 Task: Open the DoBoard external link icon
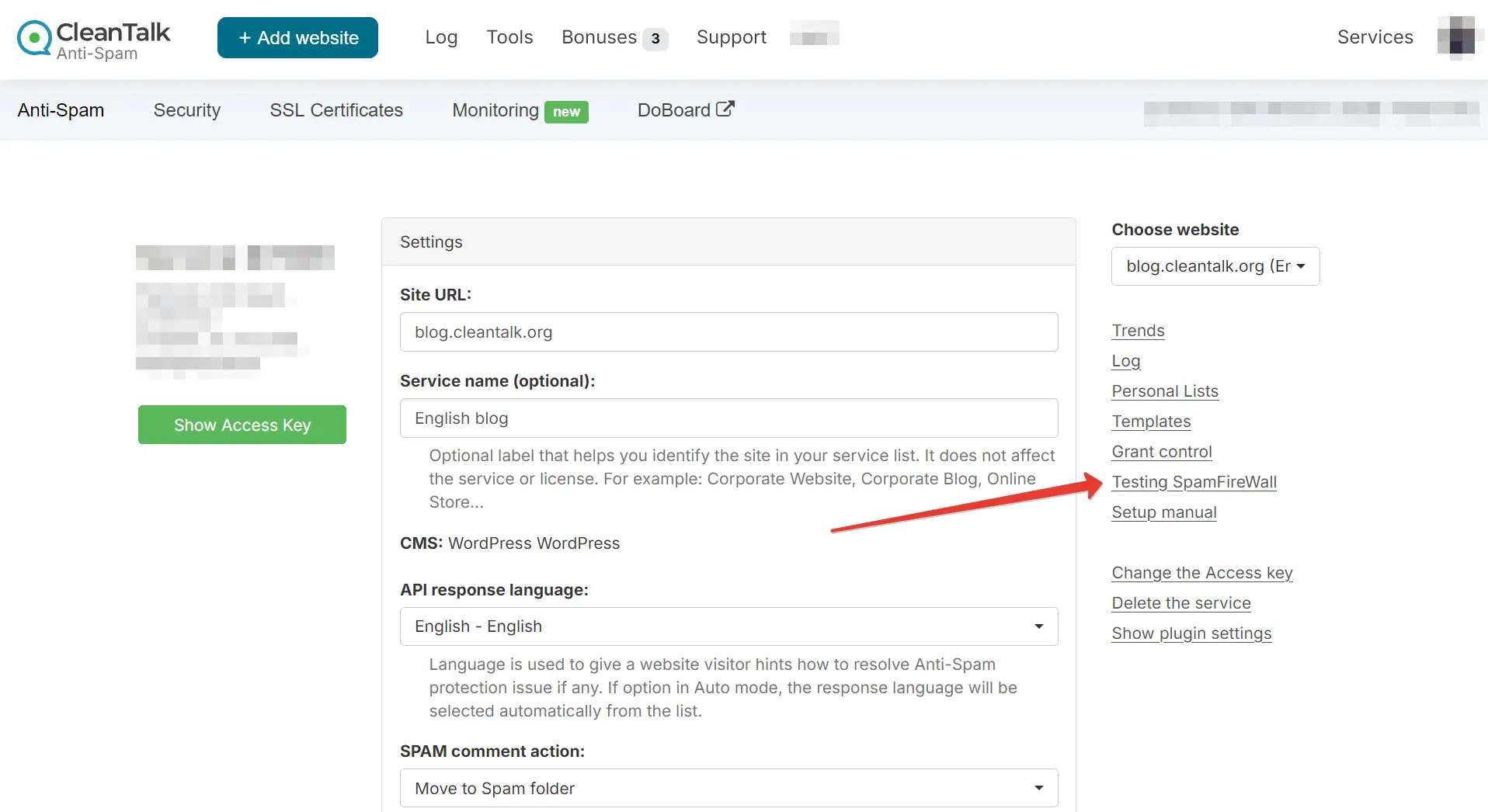pos(725,109)
